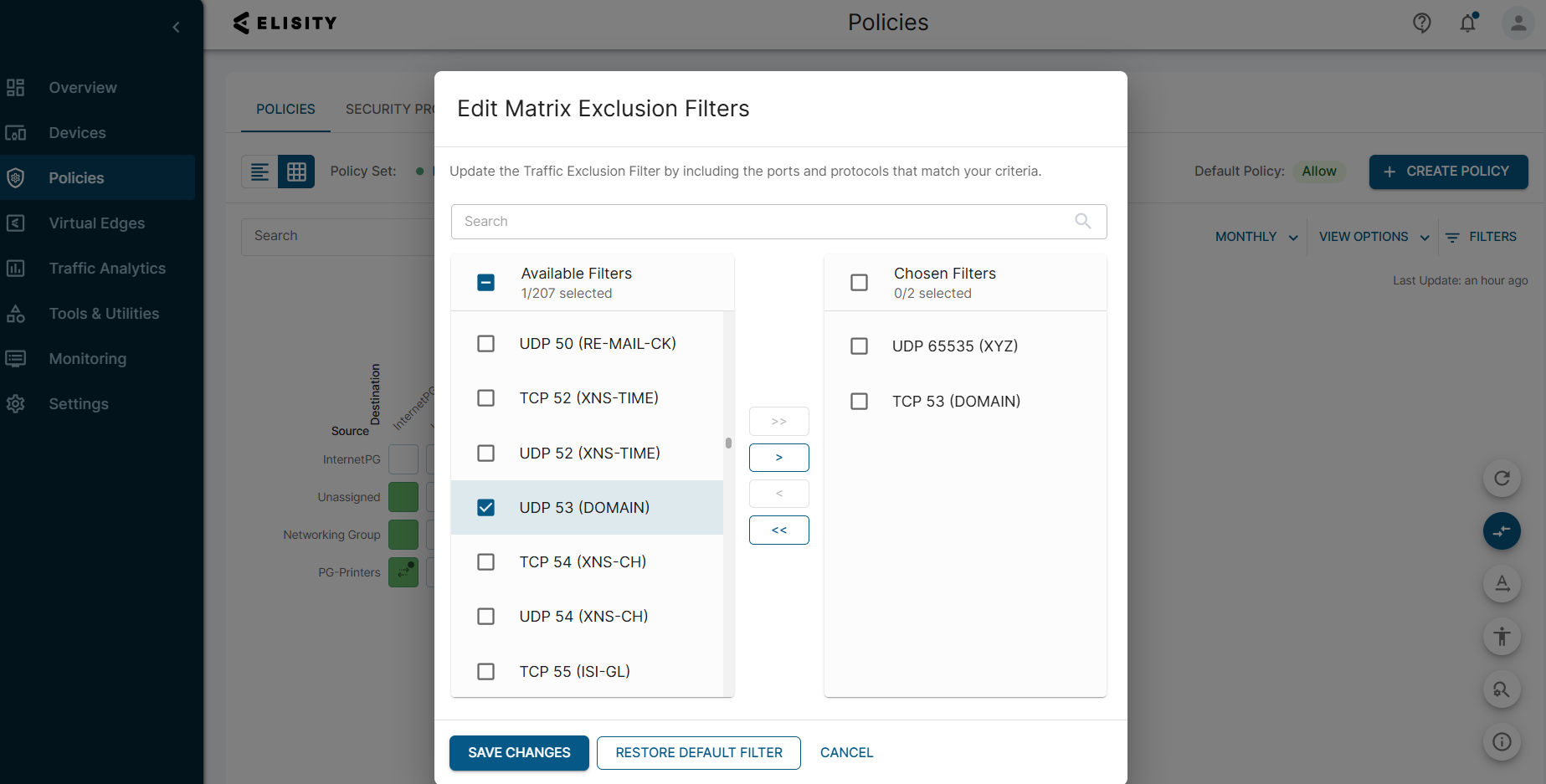Click RESTORE DEFAULT FILTER button
1546x784 pixels.
[699, 753]
